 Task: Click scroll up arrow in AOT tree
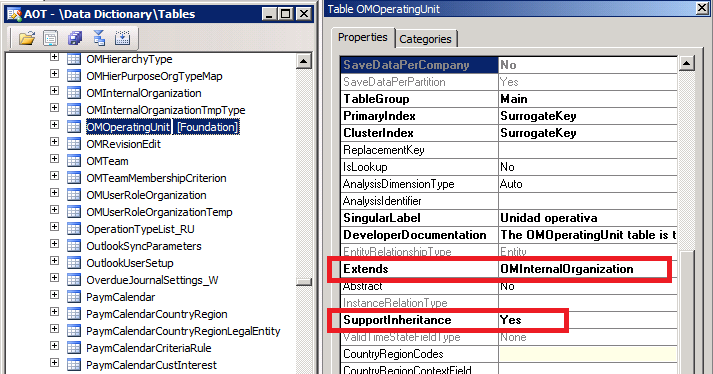[303, 61]
